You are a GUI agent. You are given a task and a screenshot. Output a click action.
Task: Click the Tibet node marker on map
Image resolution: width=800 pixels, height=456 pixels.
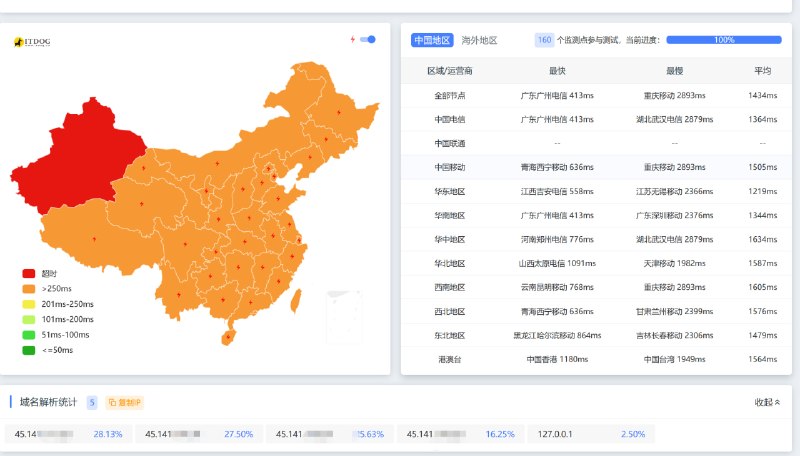tap(94, 239)
